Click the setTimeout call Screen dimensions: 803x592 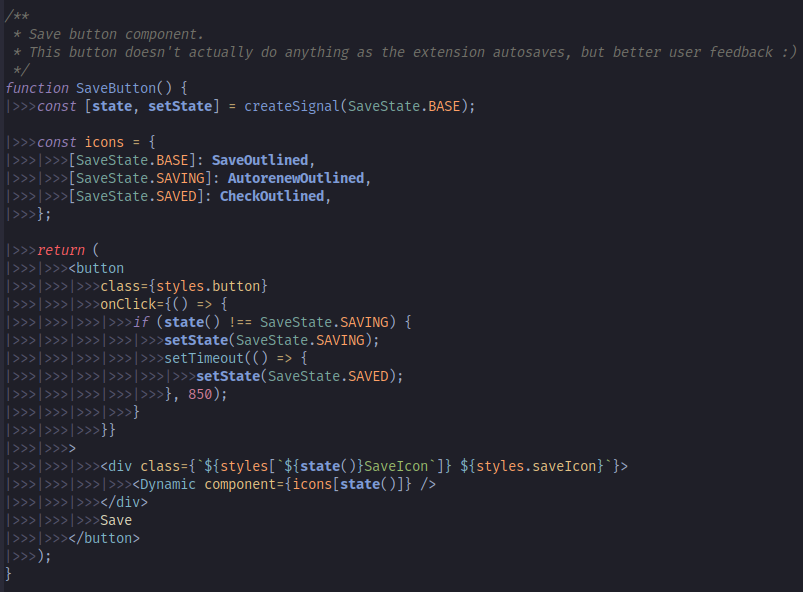pyautogui.click(x=205, y=358)
